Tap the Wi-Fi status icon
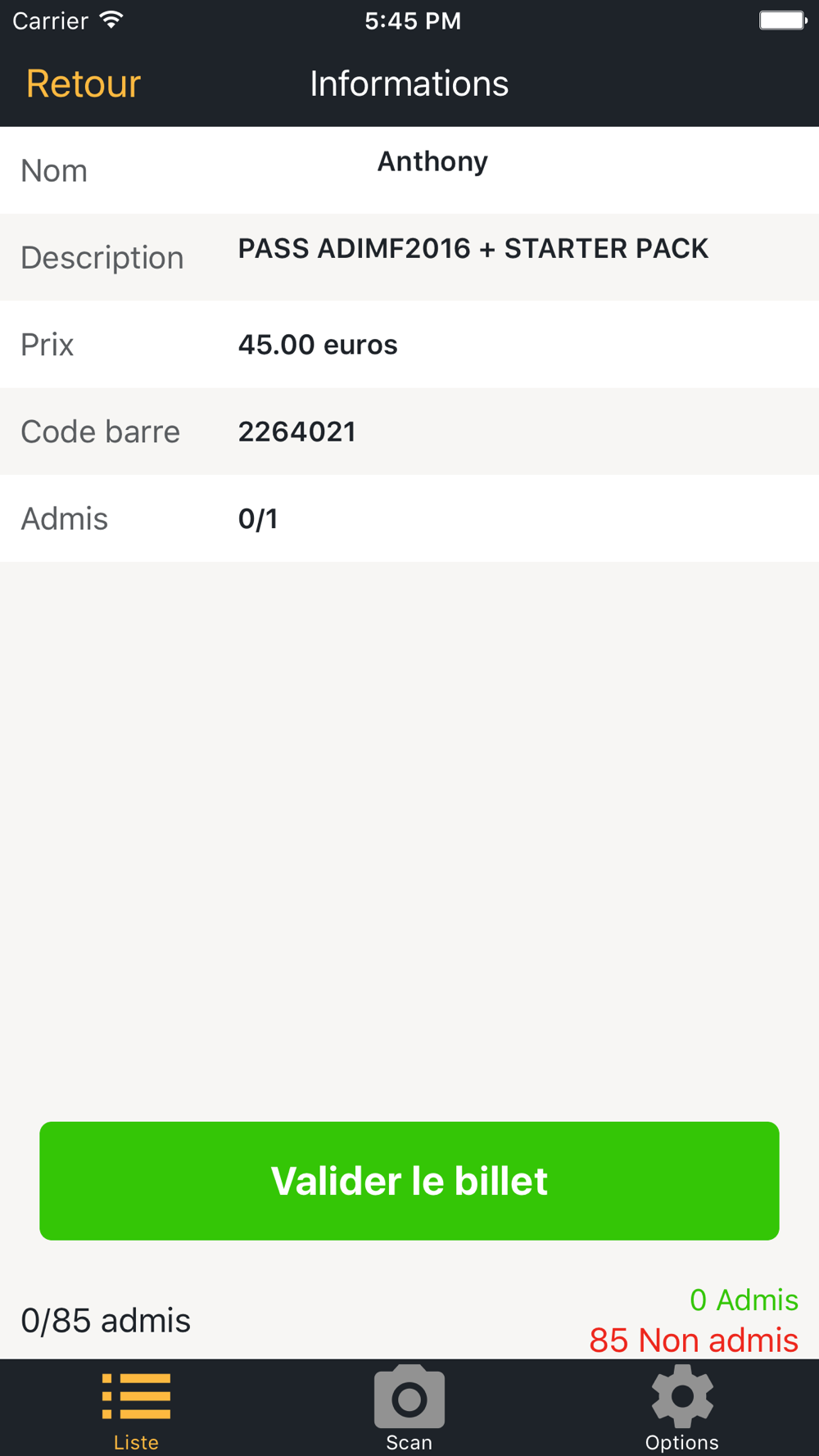The image size is (819, 1456). click(111, 20)
